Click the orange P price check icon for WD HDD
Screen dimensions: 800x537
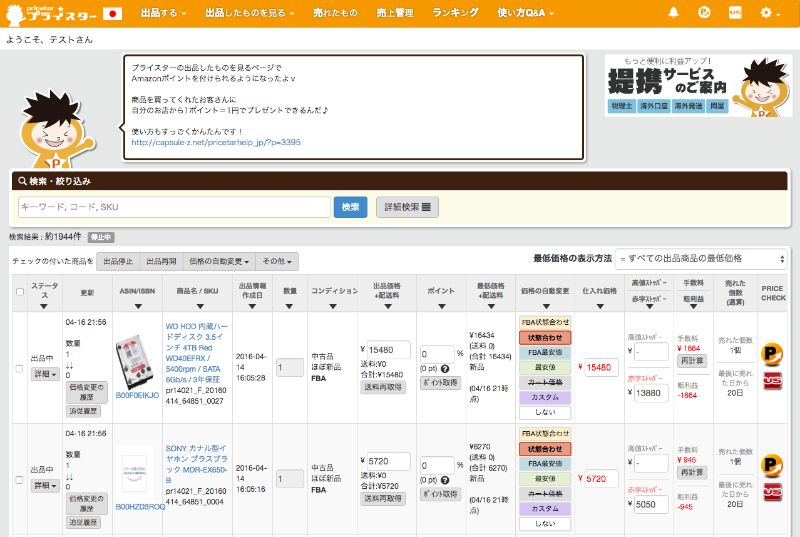tap(771, 354)
